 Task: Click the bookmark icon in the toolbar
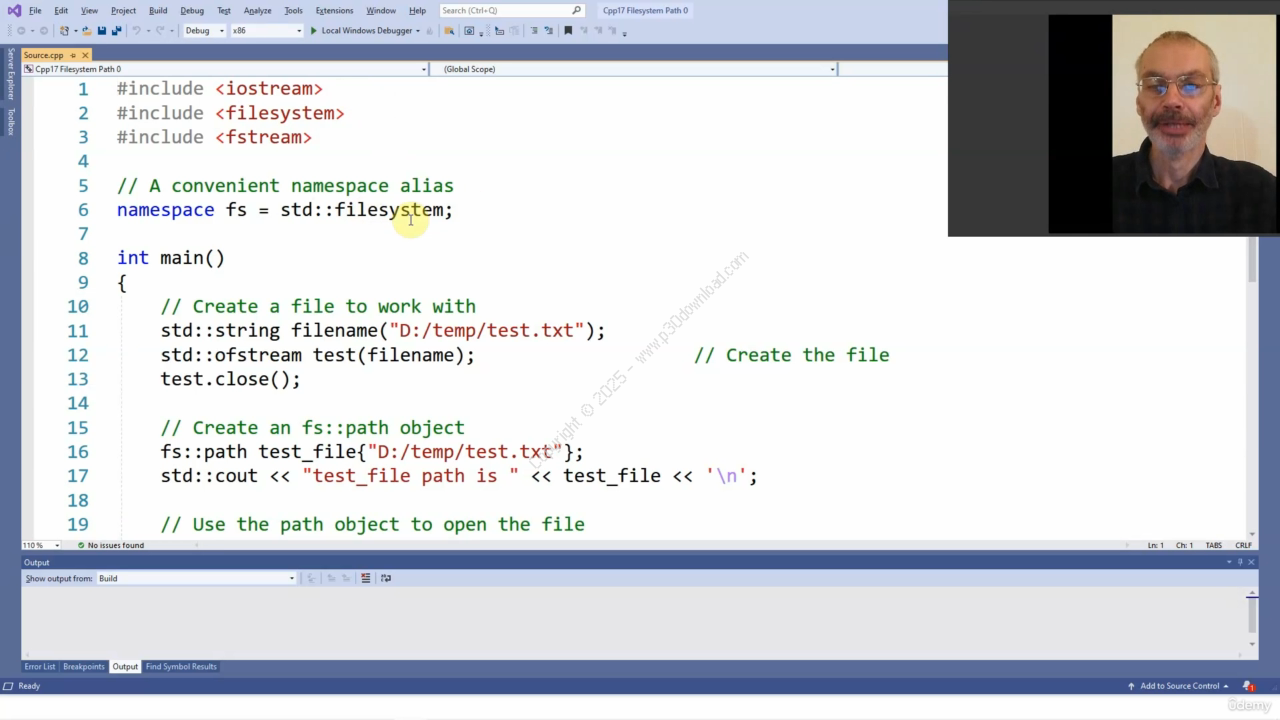[x=568, y=31]
